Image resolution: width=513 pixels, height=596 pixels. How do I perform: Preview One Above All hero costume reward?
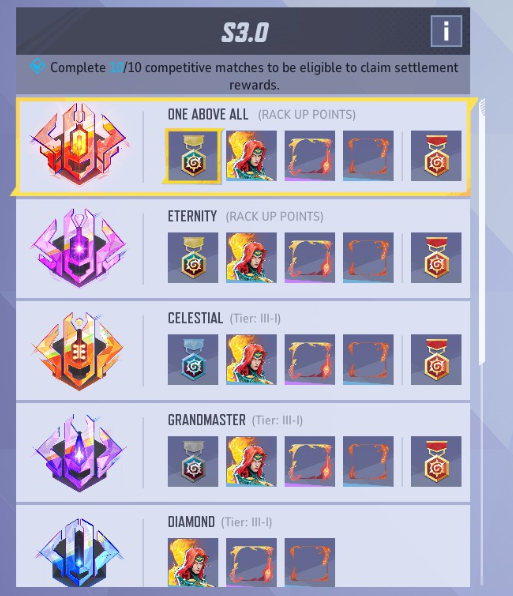pos(251,156)
